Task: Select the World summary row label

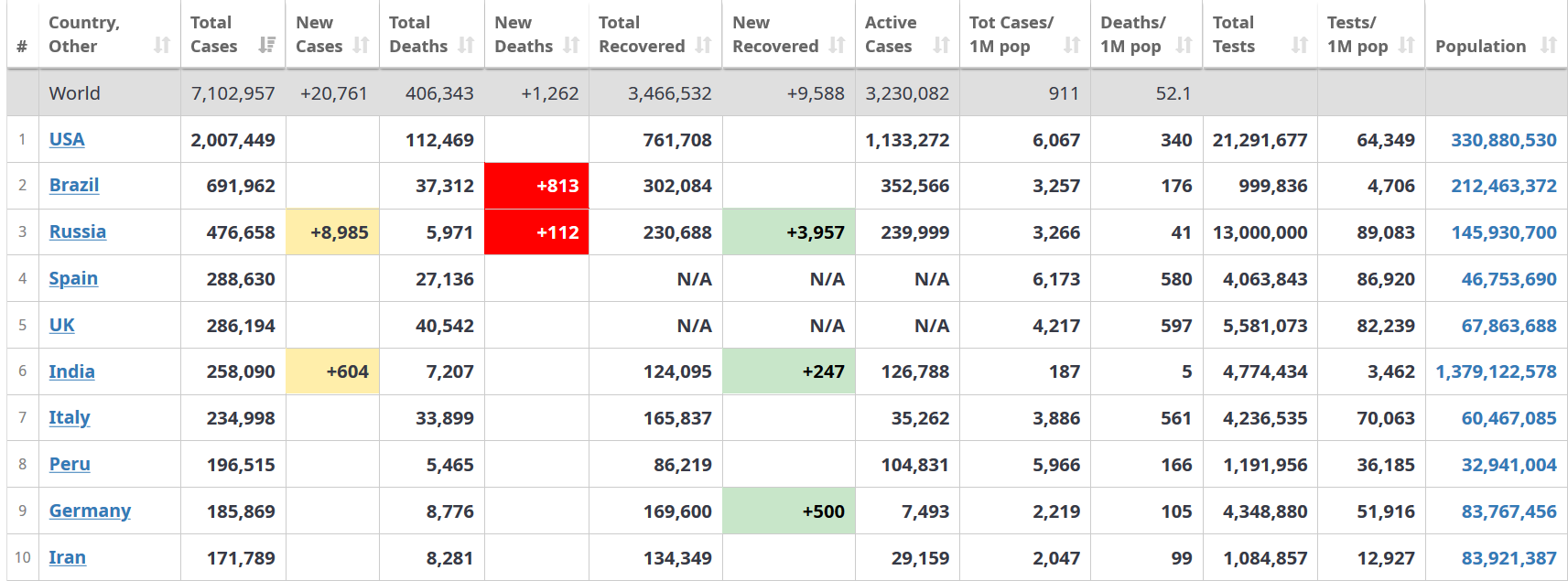Action: [75, 93]
